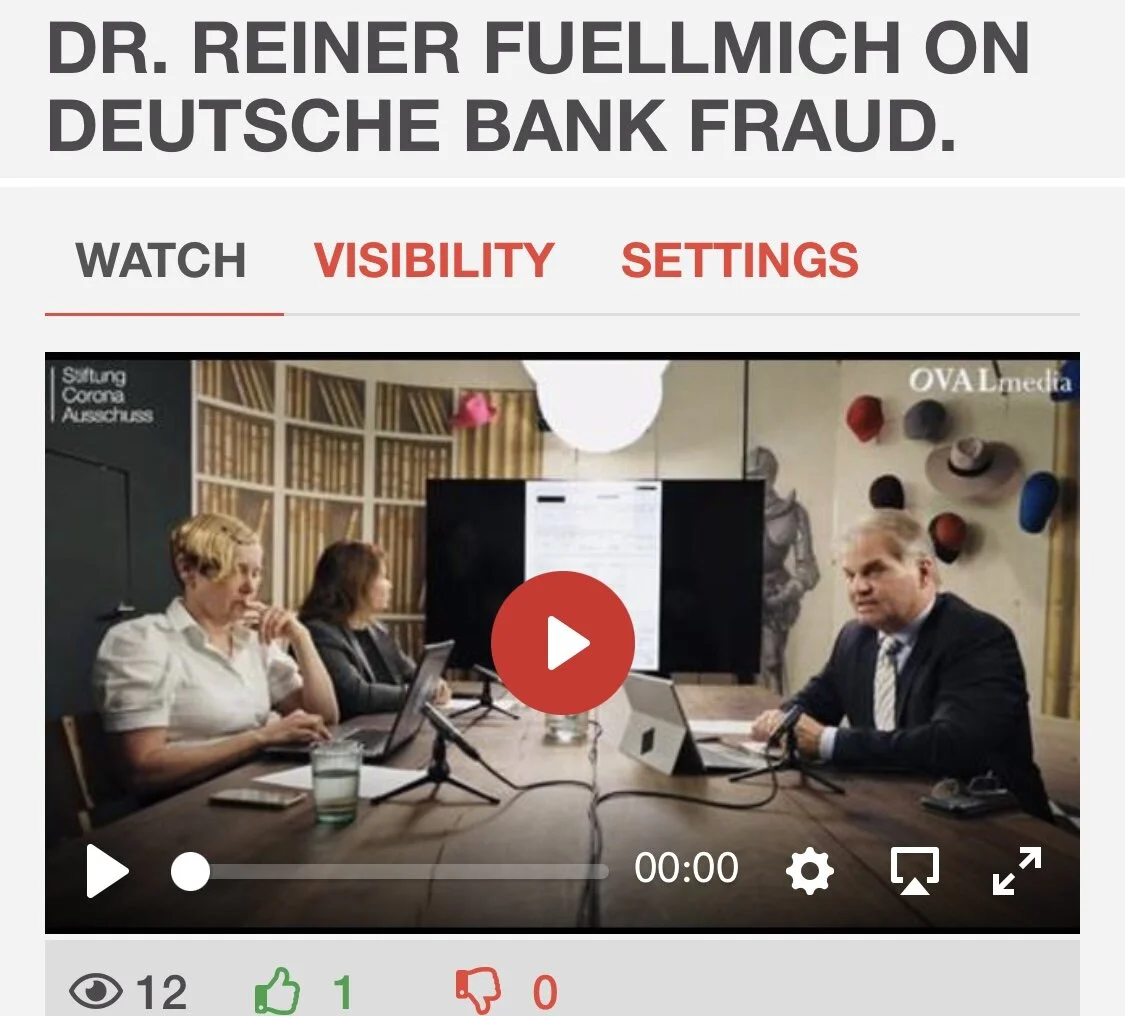Select the Watch tab

pos(161,260)
